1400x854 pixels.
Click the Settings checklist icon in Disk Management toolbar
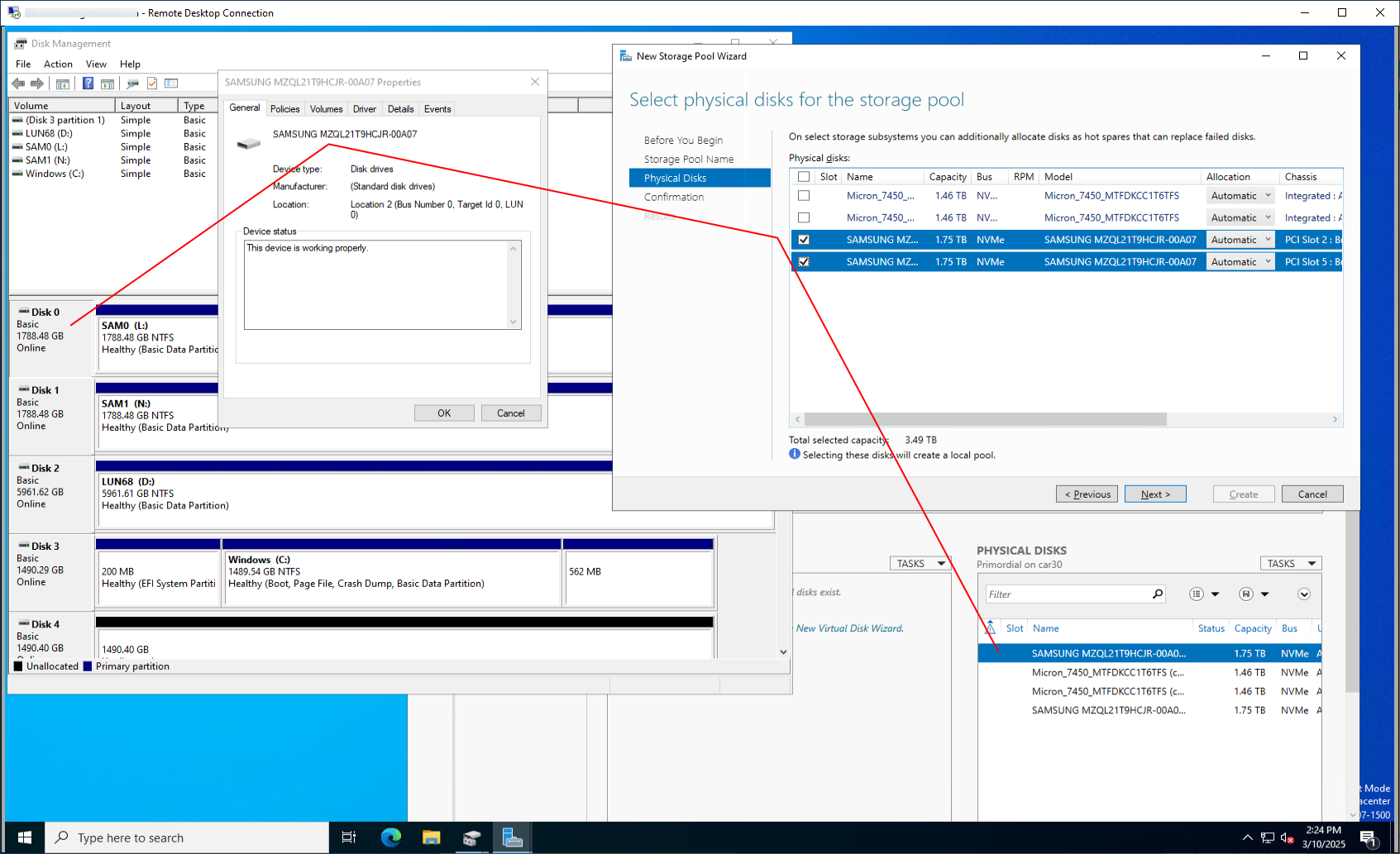click(171, 83)
